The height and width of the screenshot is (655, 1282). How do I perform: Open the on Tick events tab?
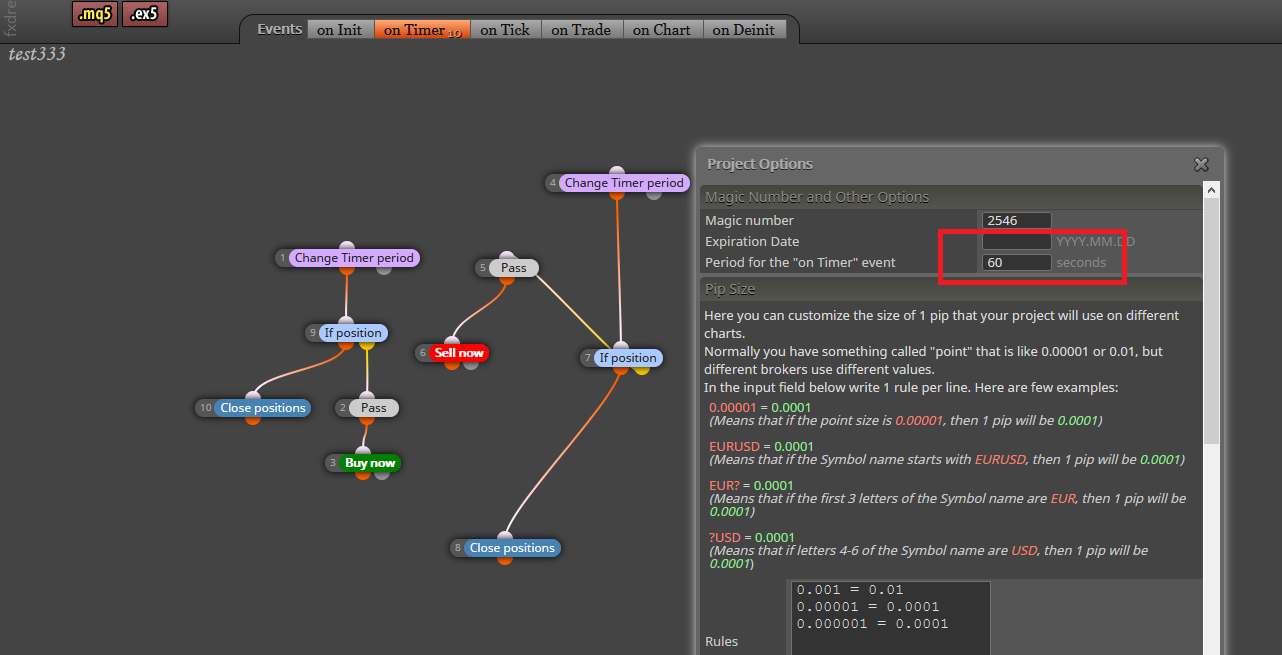pos(505,30)
